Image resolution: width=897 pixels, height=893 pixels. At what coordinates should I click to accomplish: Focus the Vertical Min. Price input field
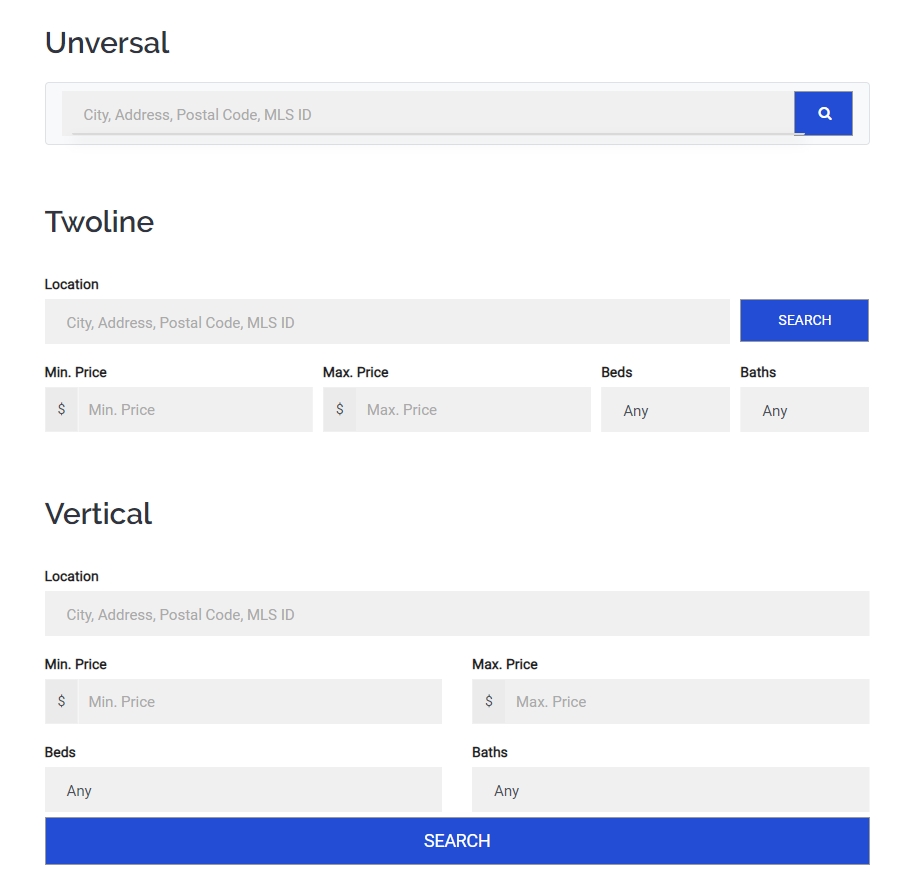click(259, 702)
